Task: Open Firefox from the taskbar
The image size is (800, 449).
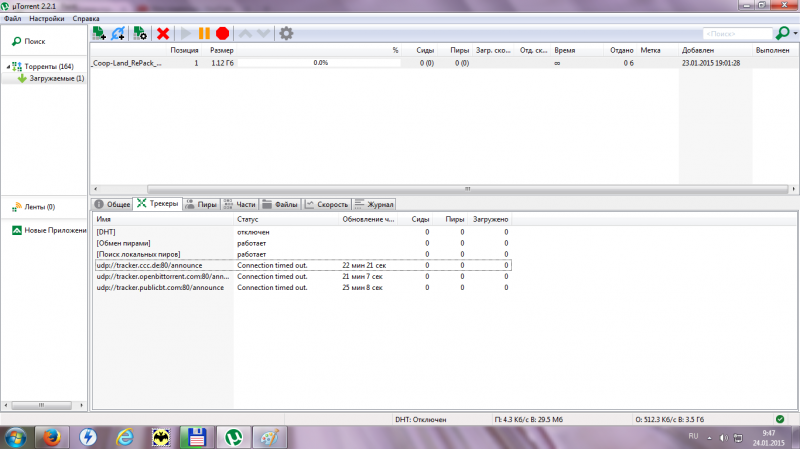Action: click(x=52, y=438)
